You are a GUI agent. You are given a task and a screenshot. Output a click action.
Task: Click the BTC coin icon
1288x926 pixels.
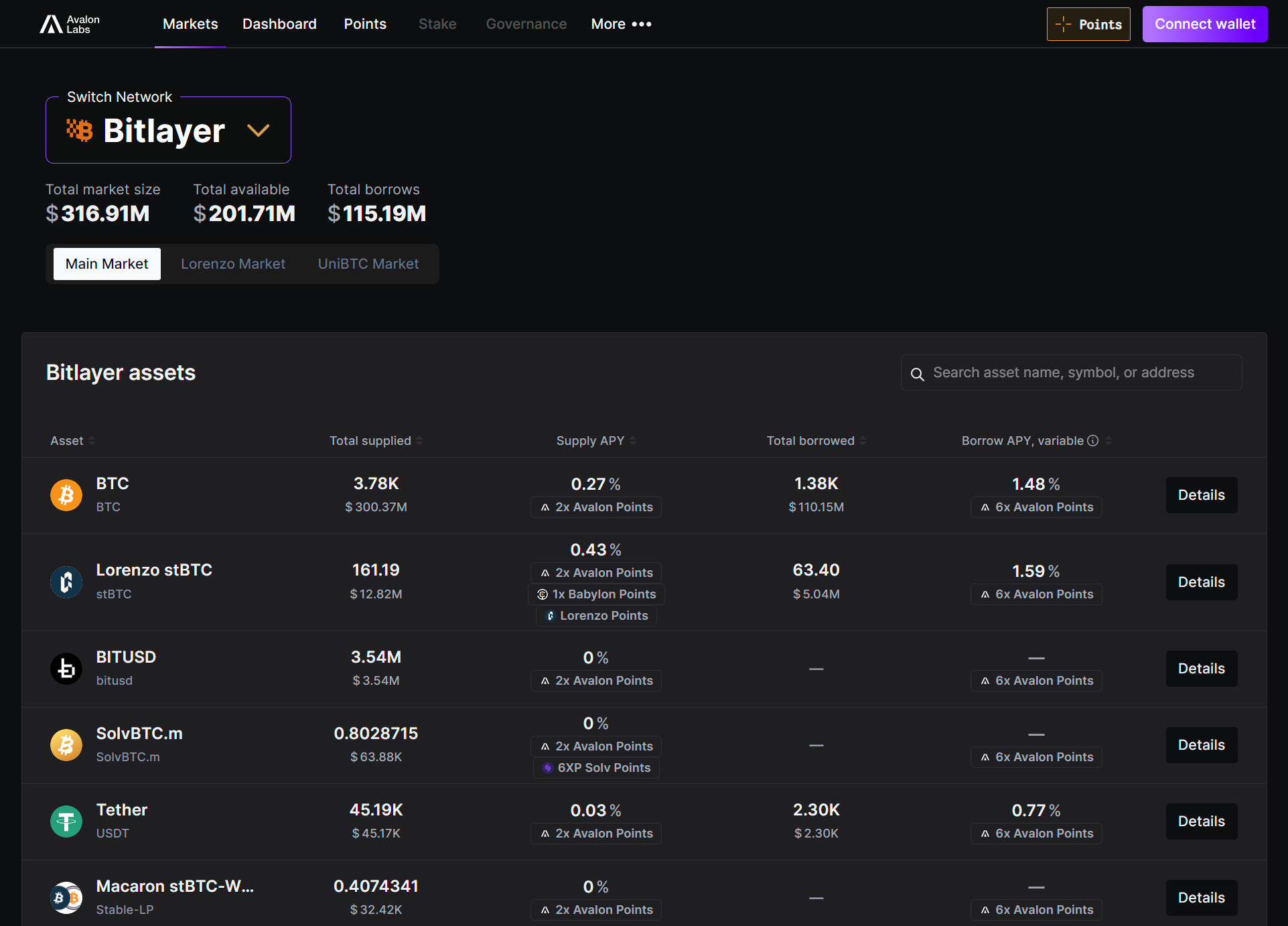66,495
